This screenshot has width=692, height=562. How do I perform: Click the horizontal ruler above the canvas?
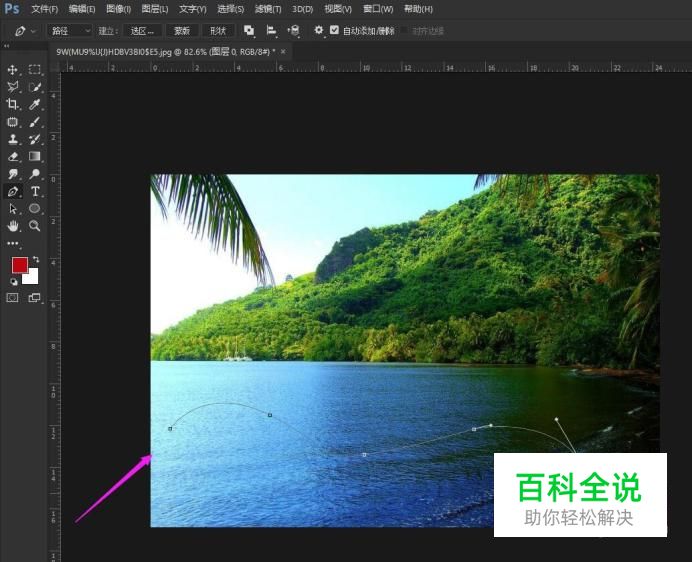pos(375,67)
